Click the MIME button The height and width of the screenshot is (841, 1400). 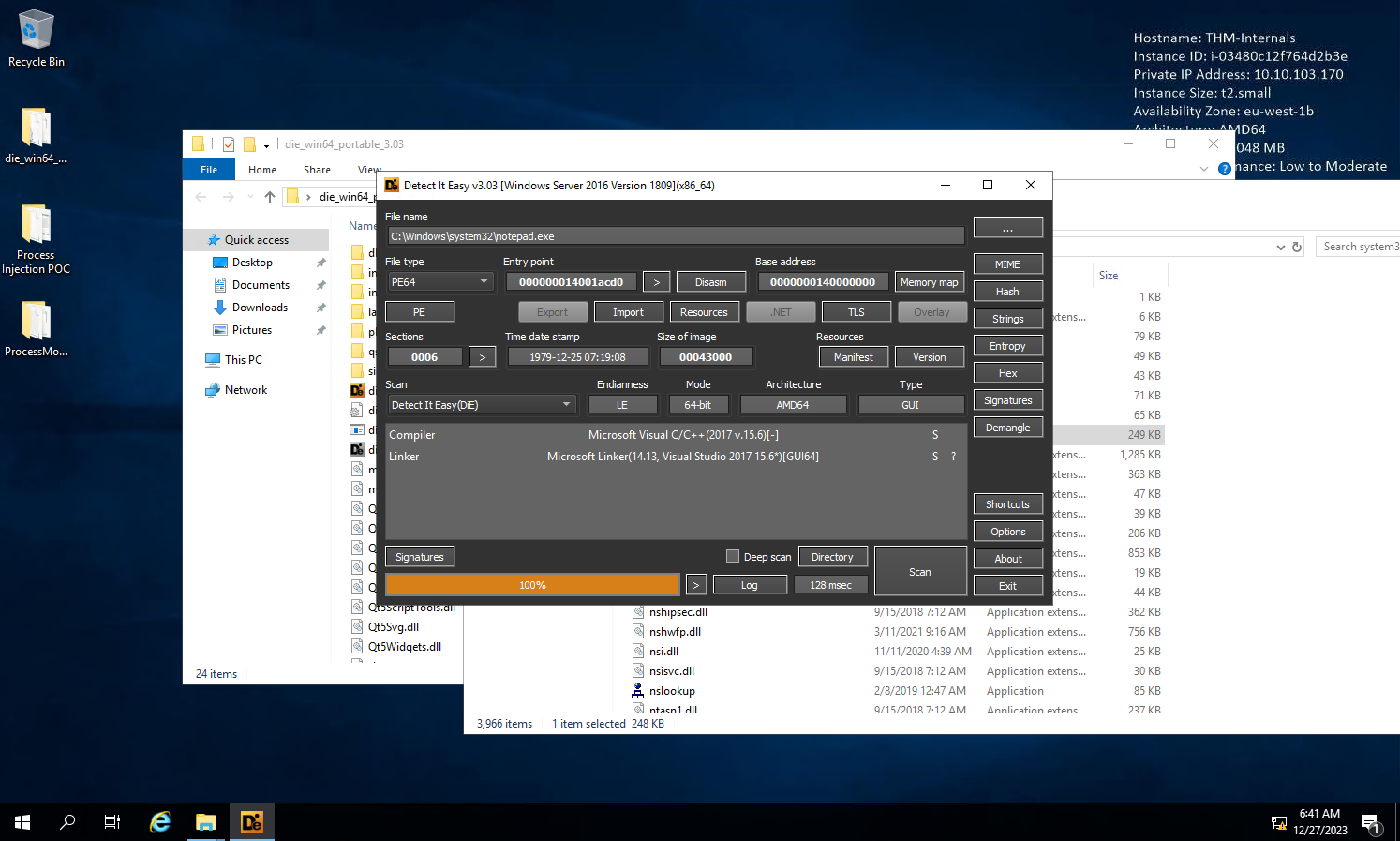click(x=1008, y=264)
